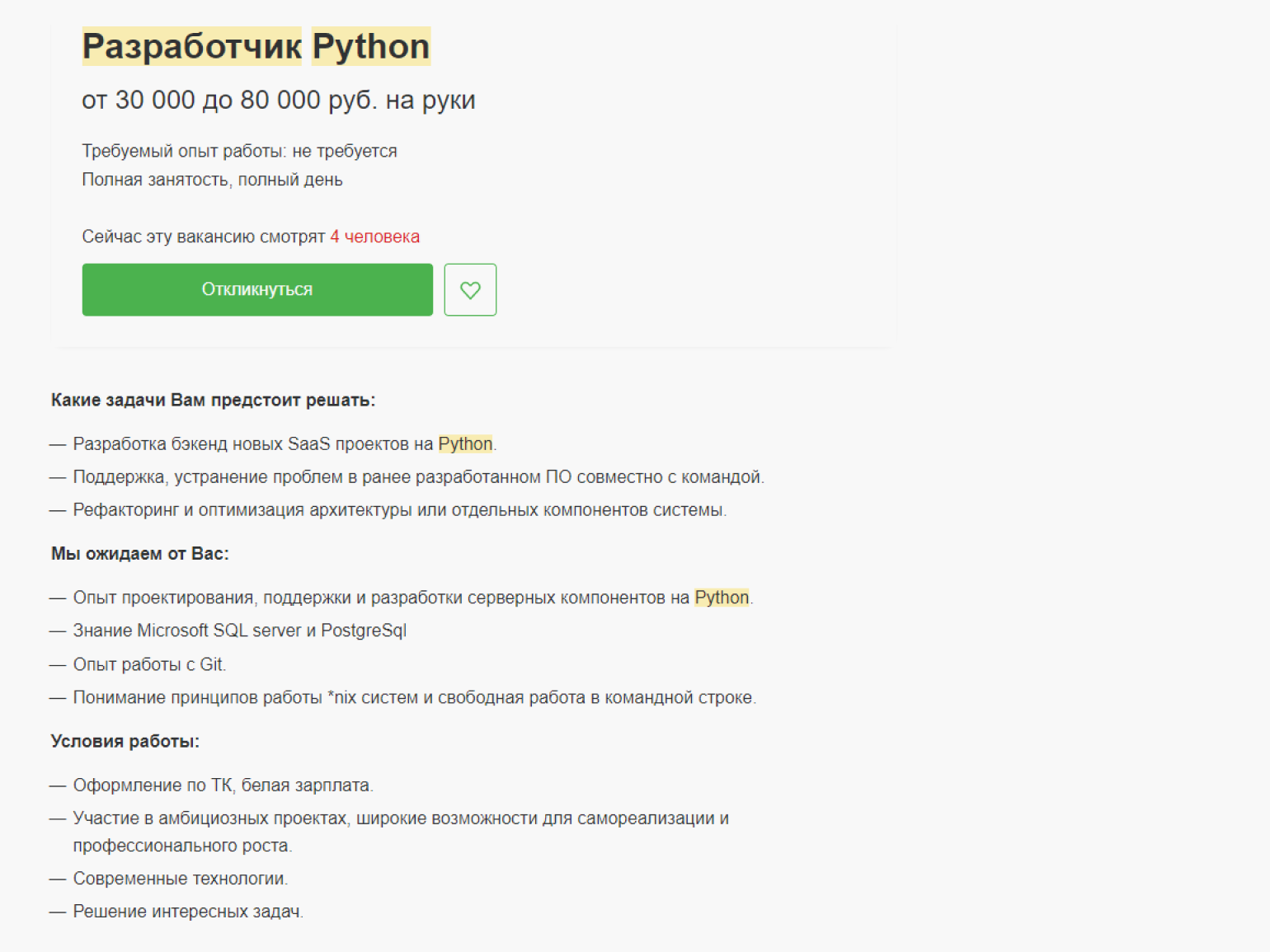Click the Оформление по ТК, белая зарплата line
Screen dimensions: 1270x952
pos(223,786)
